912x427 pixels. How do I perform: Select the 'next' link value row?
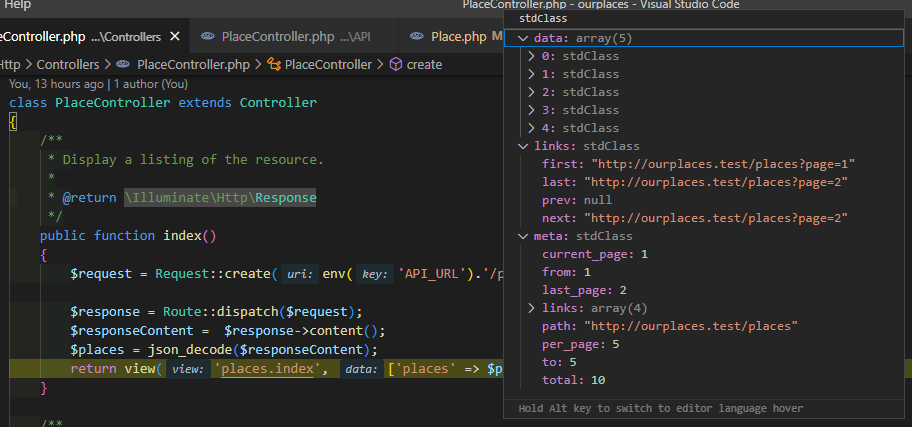click(704, 218)
